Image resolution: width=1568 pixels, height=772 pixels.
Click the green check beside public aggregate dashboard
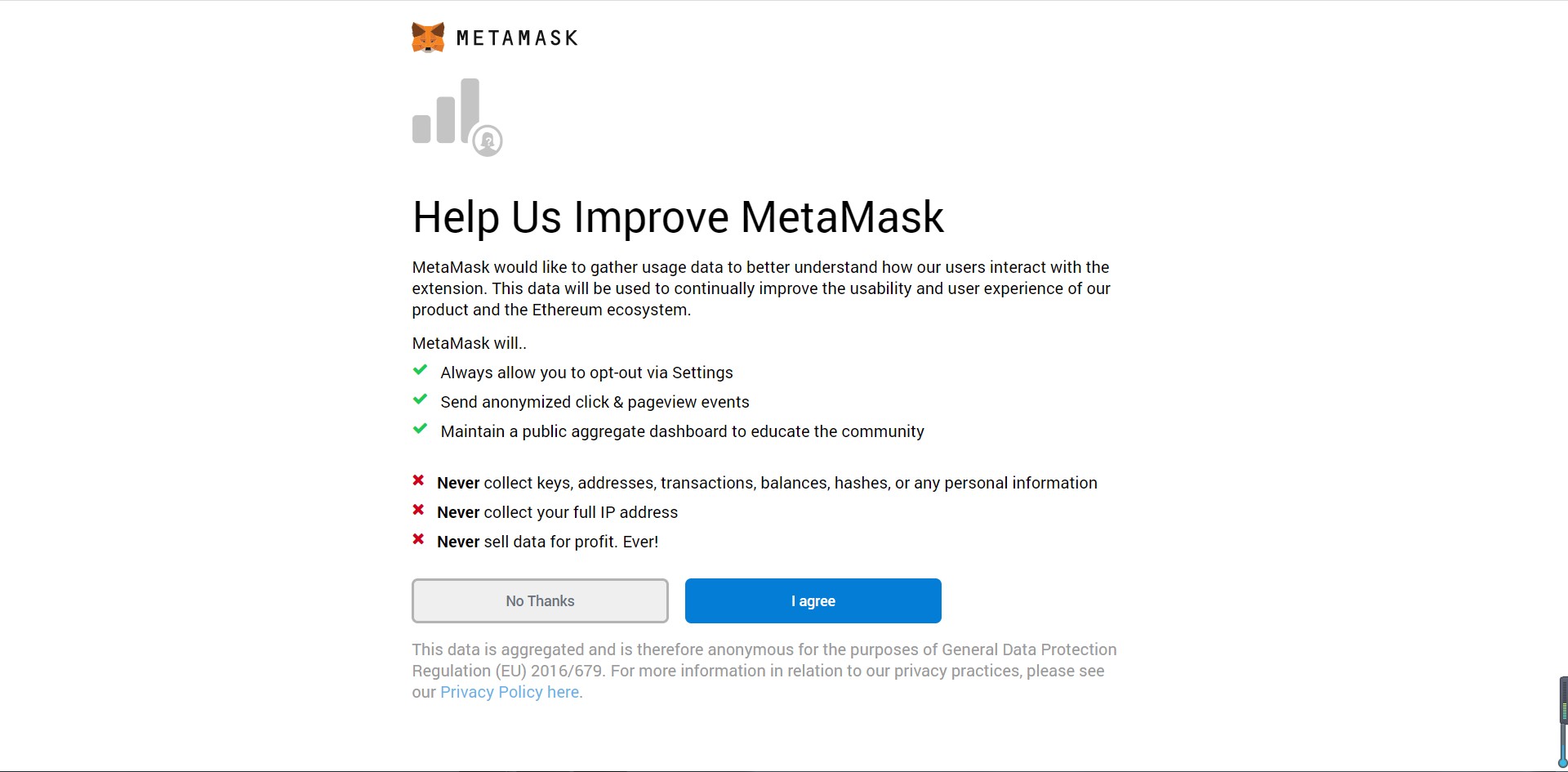tap(421, 430)
